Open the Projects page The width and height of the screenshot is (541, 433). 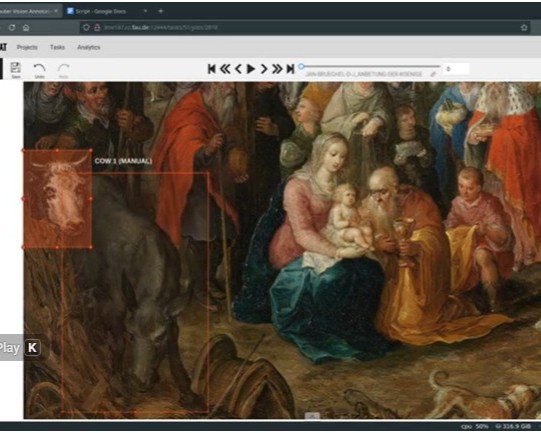point(27,47)
